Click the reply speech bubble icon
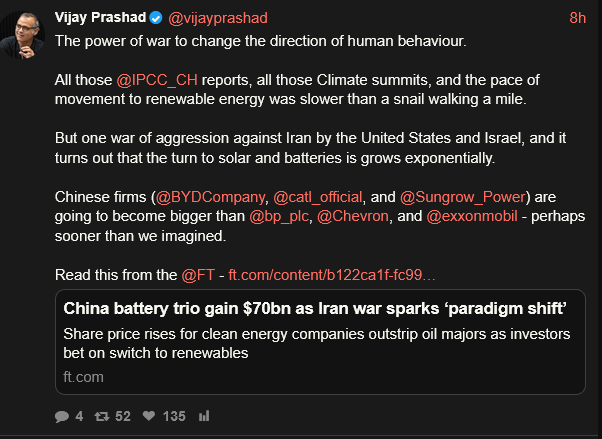Viewport: 602px width, 439px height. 63,415
